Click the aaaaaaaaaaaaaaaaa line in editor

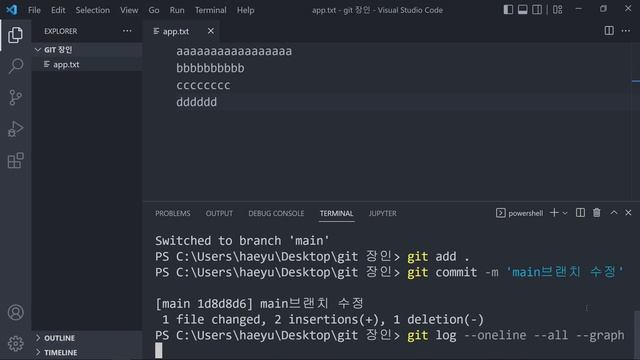click(234, 51)
